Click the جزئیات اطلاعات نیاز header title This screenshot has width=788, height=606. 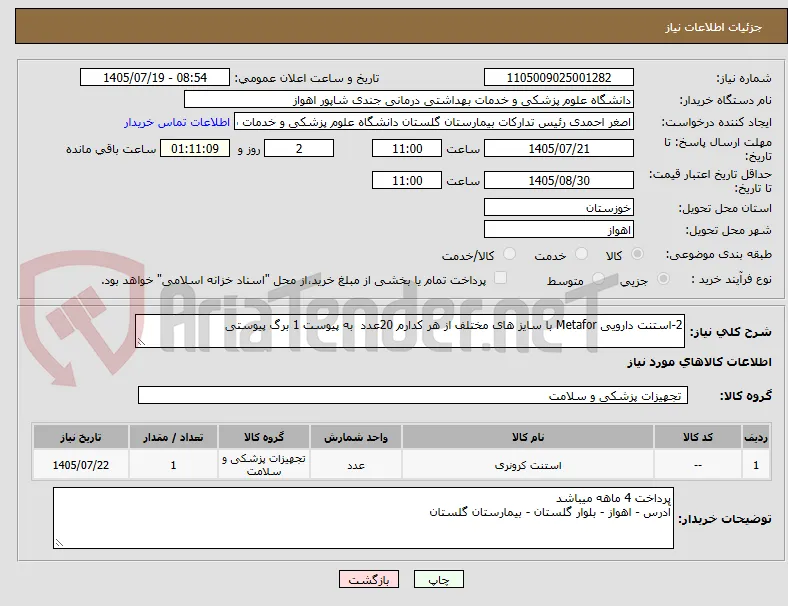[714, 27]
